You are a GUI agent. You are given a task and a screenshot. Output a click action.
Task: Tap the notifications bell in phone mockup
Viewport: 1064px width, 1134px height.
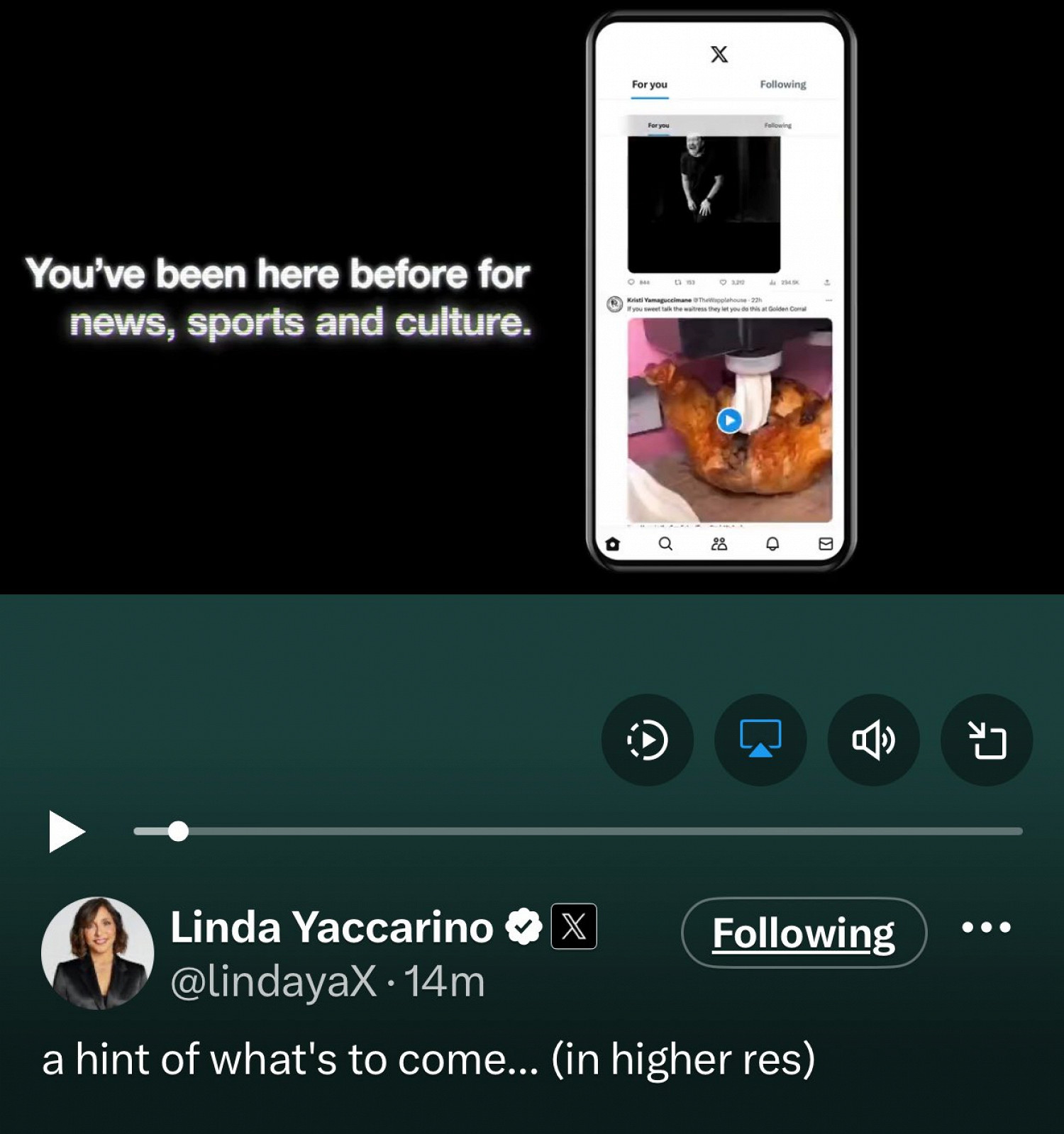click(772, 544)
